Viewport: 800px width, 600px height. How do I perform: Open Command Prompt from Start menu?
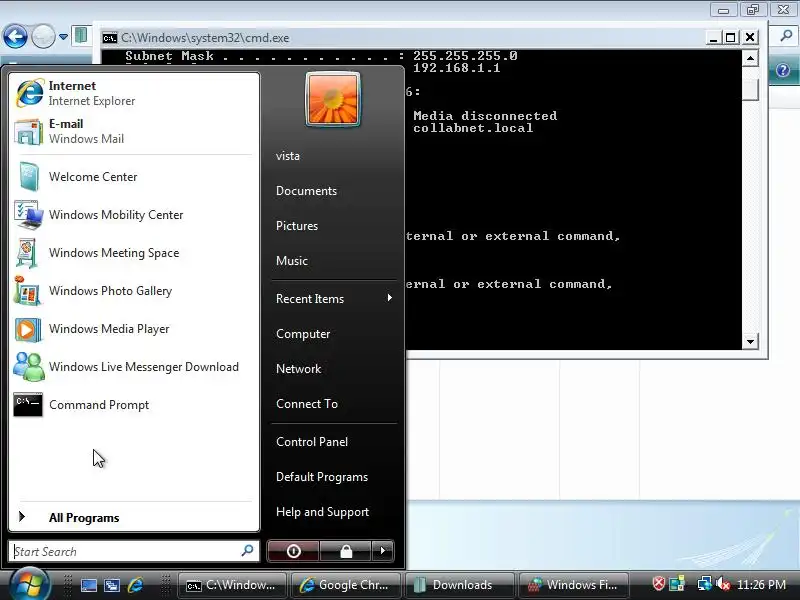tap(134, 405)
